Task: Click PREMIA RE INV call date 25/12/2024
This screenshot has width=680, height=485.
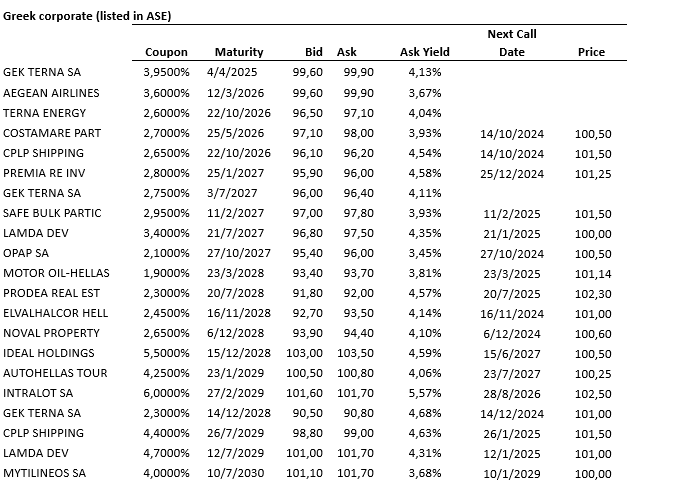Action: [512, 173]
